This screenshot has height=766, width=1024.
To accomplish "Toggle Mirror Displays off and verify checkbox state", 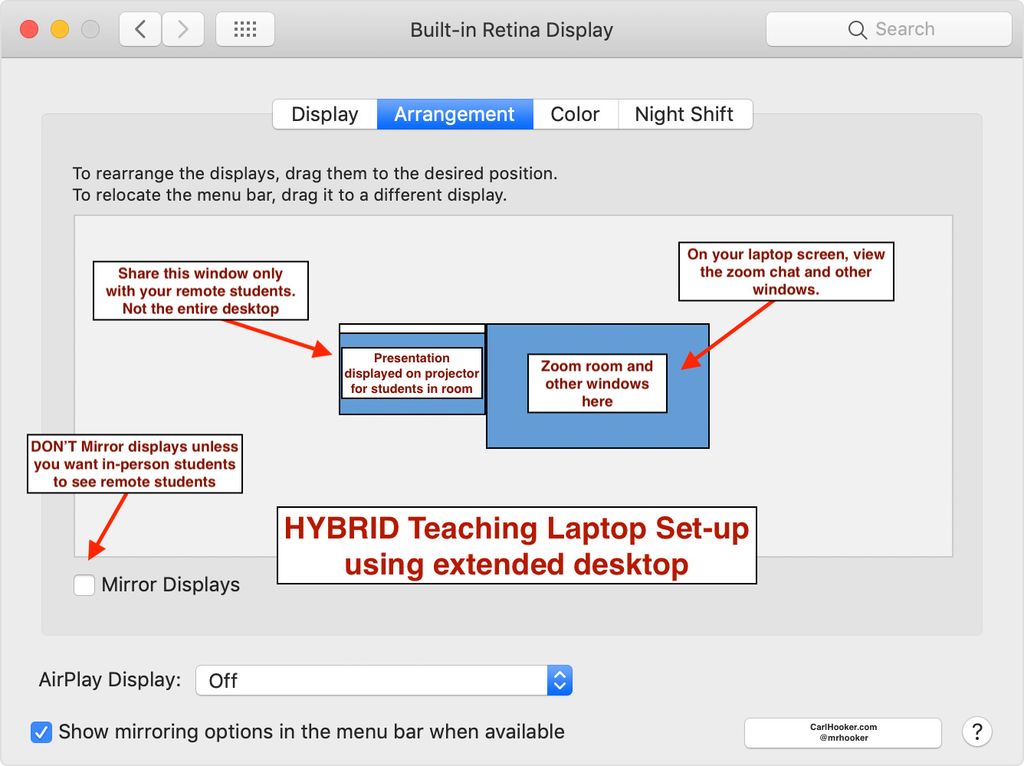I will coord(84,585).
